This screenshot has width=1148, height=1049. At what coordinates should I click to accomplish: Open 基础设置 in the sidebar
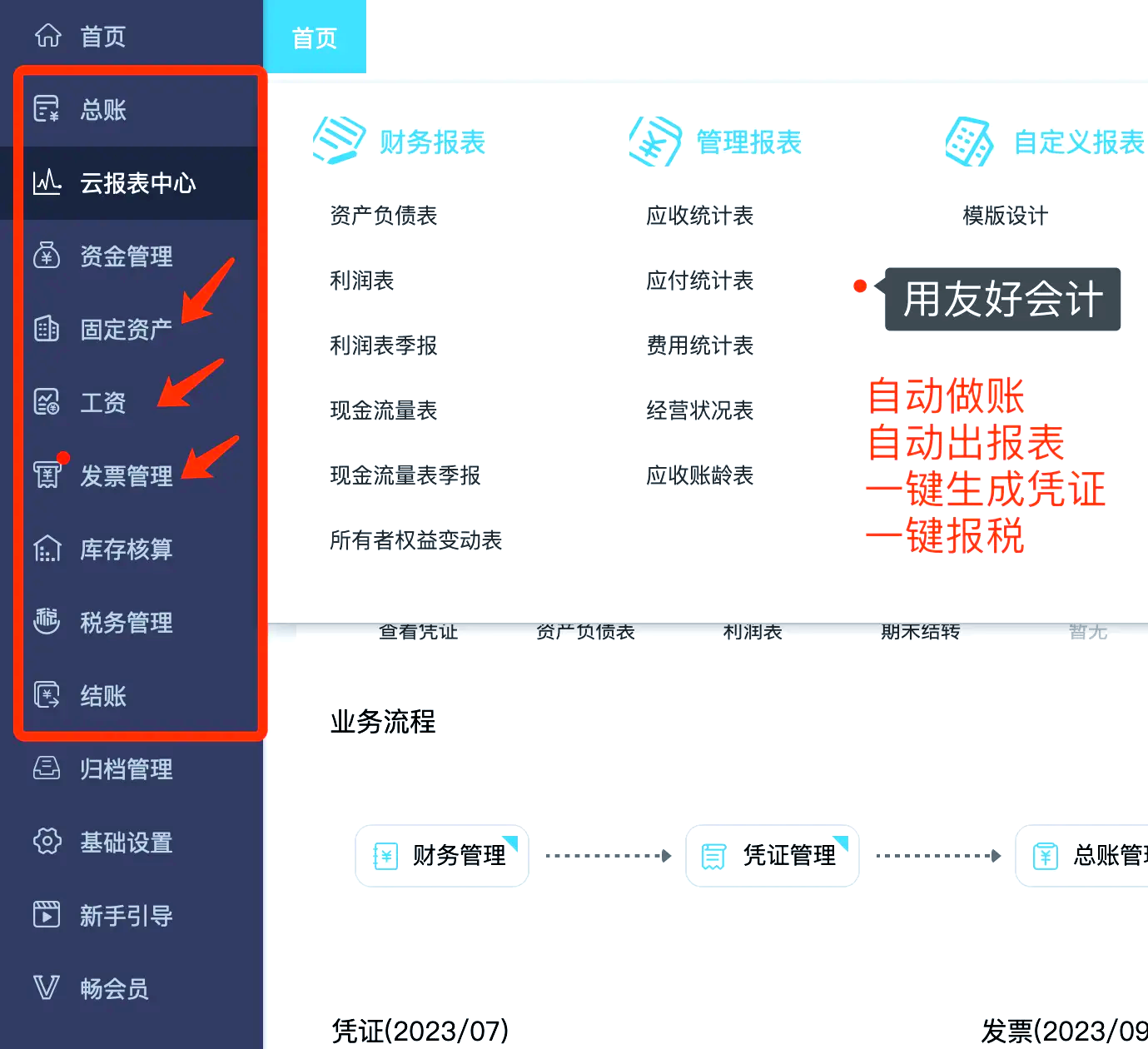132,842
